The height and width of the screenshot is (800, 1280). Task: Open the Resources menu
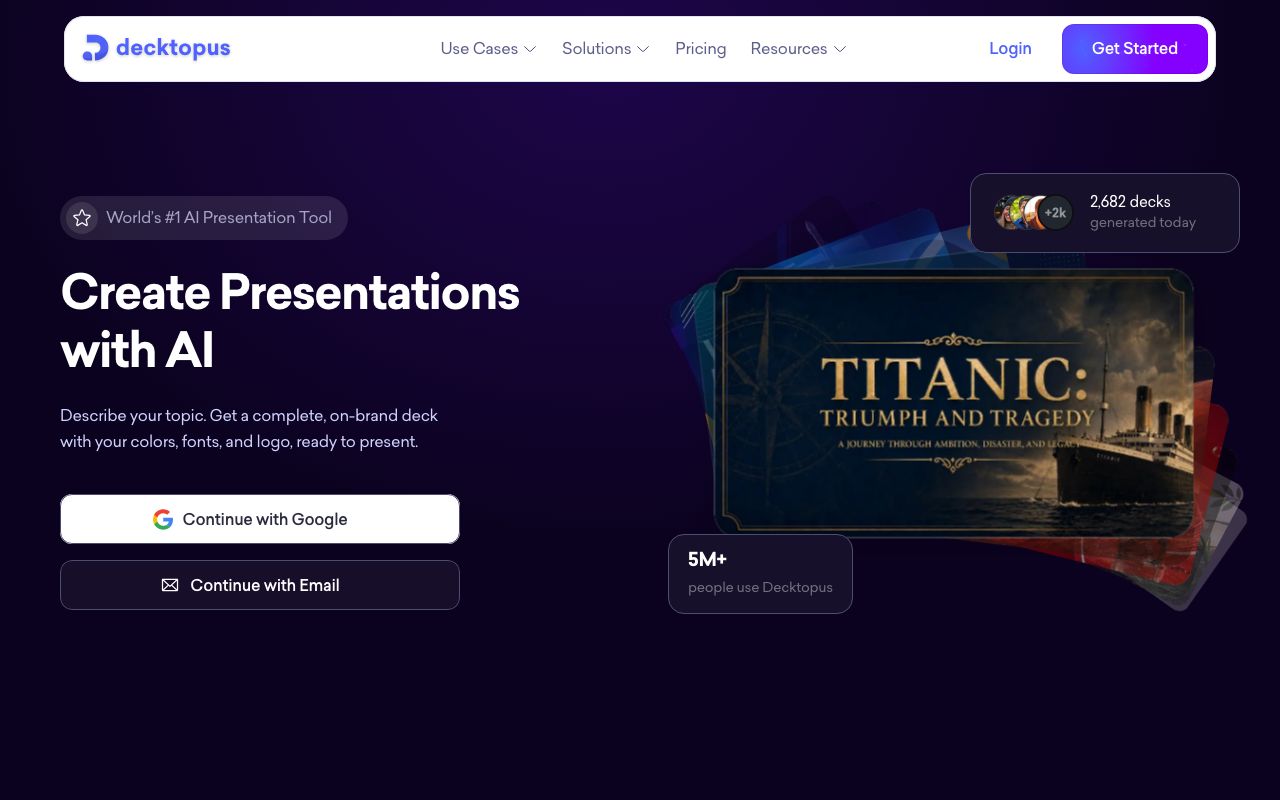coord(799,48)
